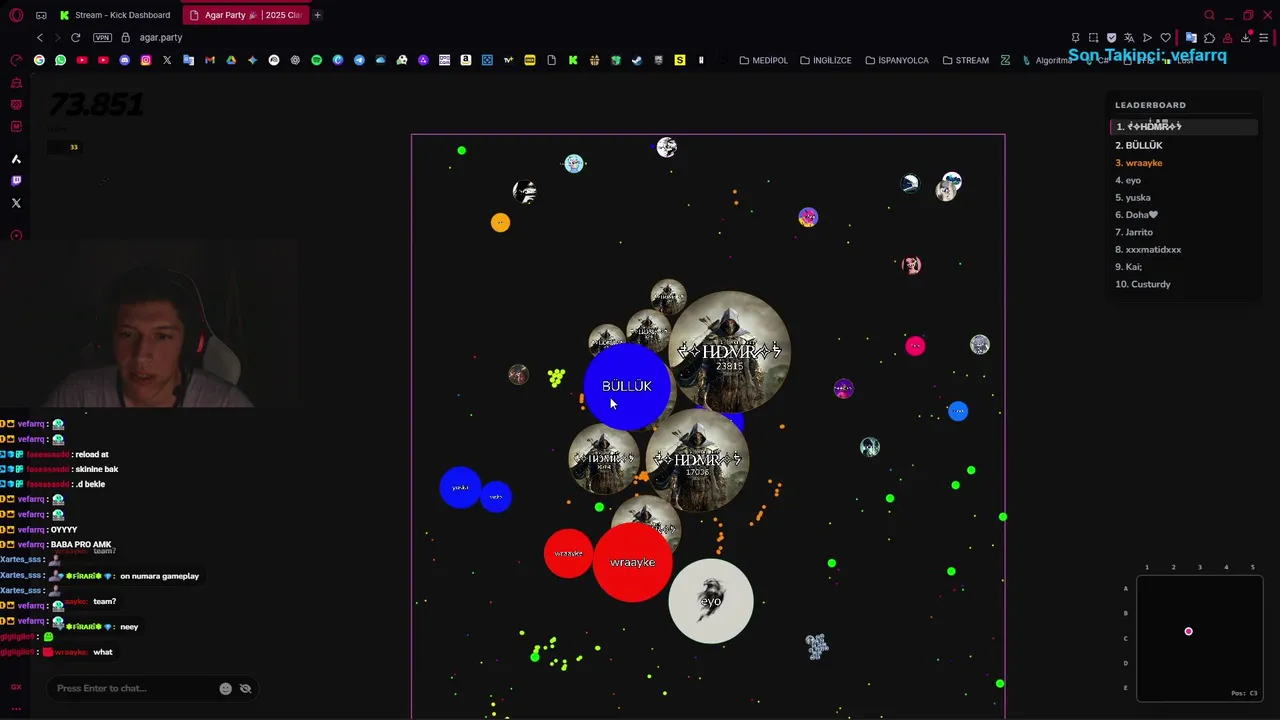Screen dimensions: 1280x720
Task: Select the Agar Party browser tab
Action: pyautogui.click(x=245, y=15)
